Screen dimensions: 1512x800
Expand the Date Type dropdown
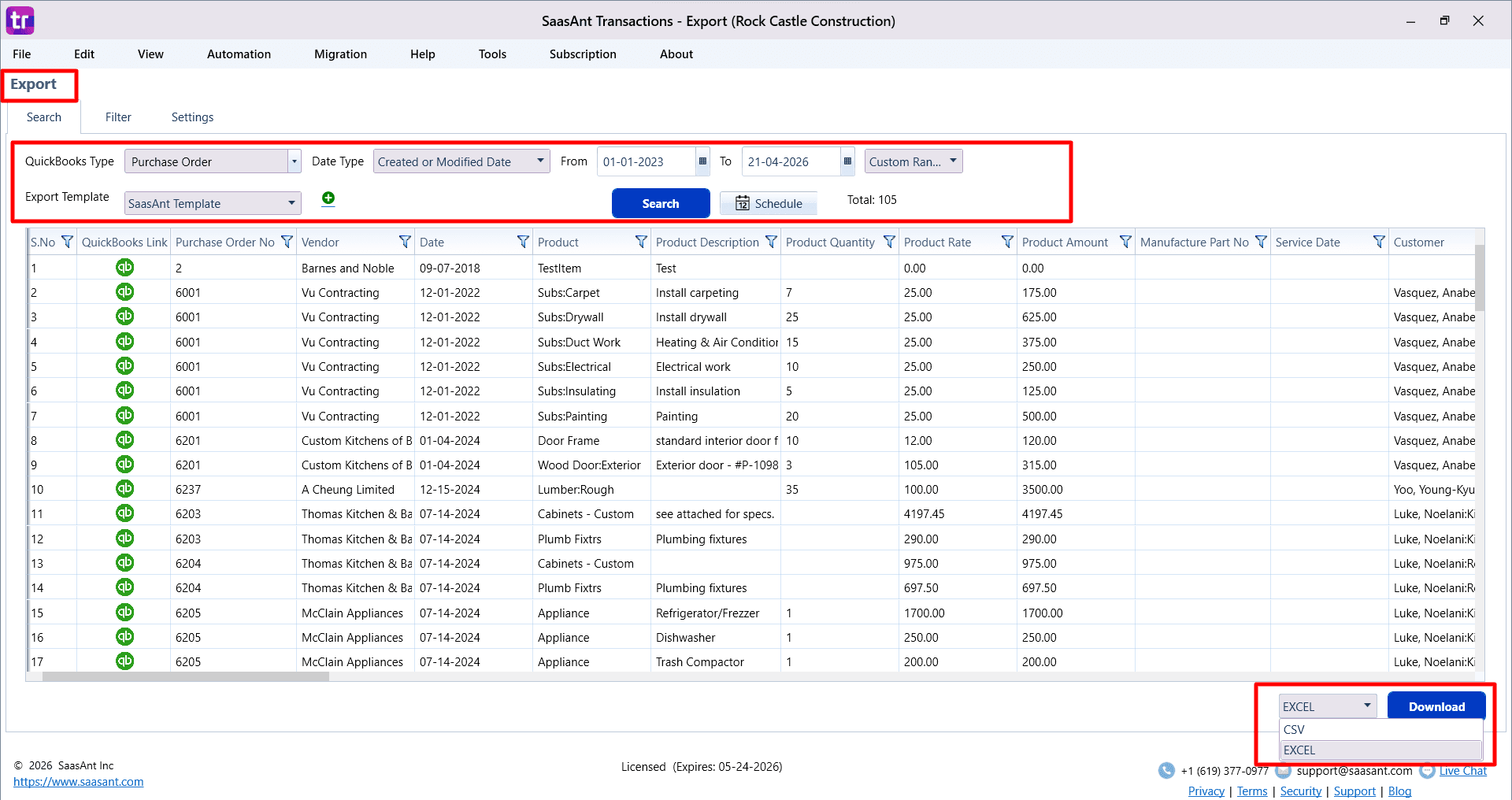(x=540, y=161)
